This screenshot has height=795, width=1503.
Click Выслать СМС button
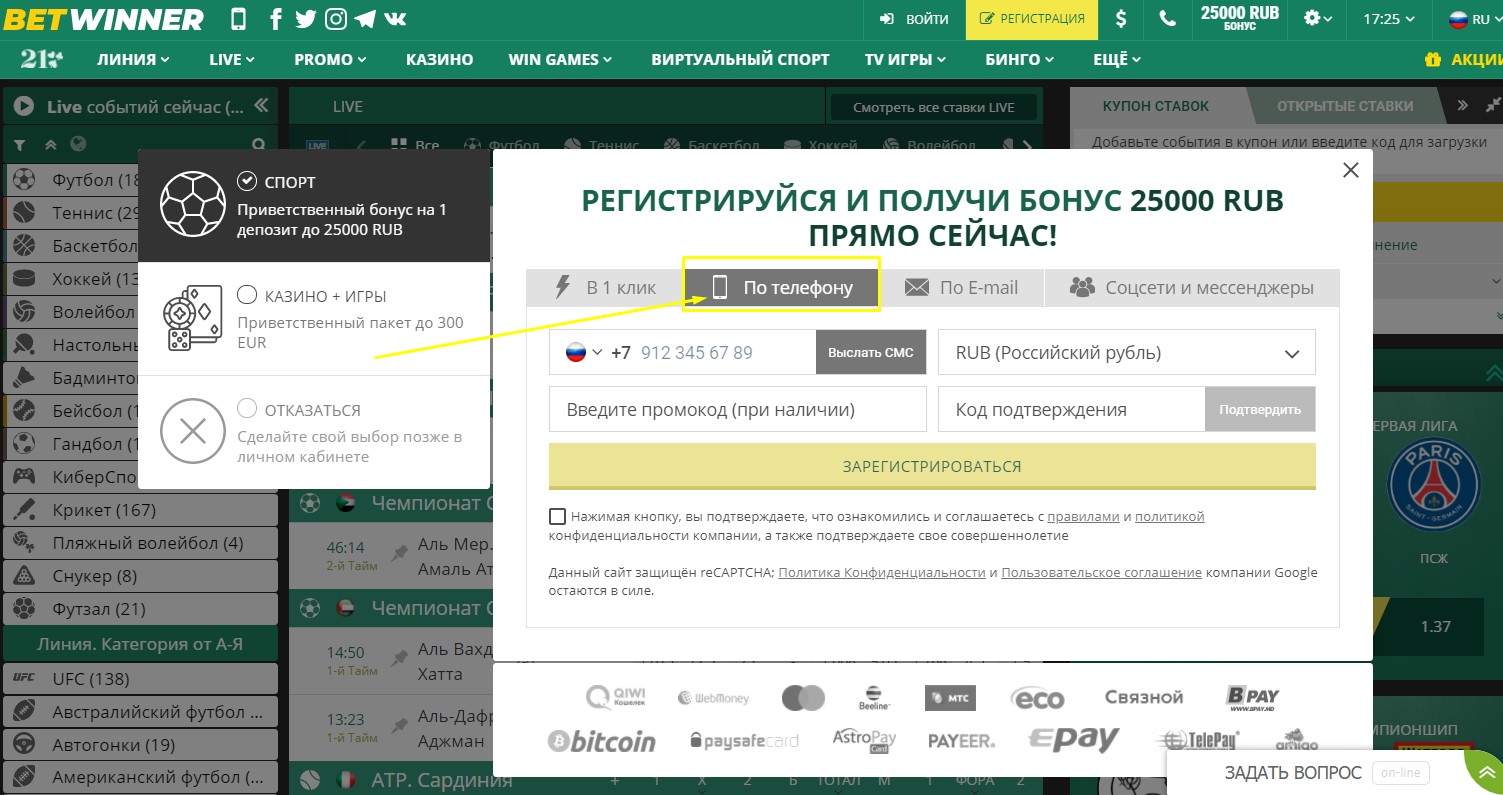(871, 353)
